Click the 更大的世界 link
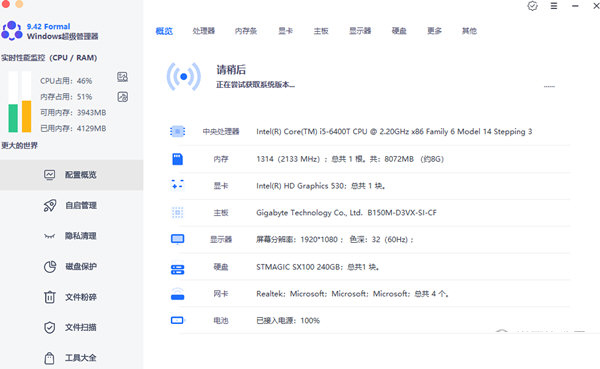600x369 pixels. click(x=20, y=145)
